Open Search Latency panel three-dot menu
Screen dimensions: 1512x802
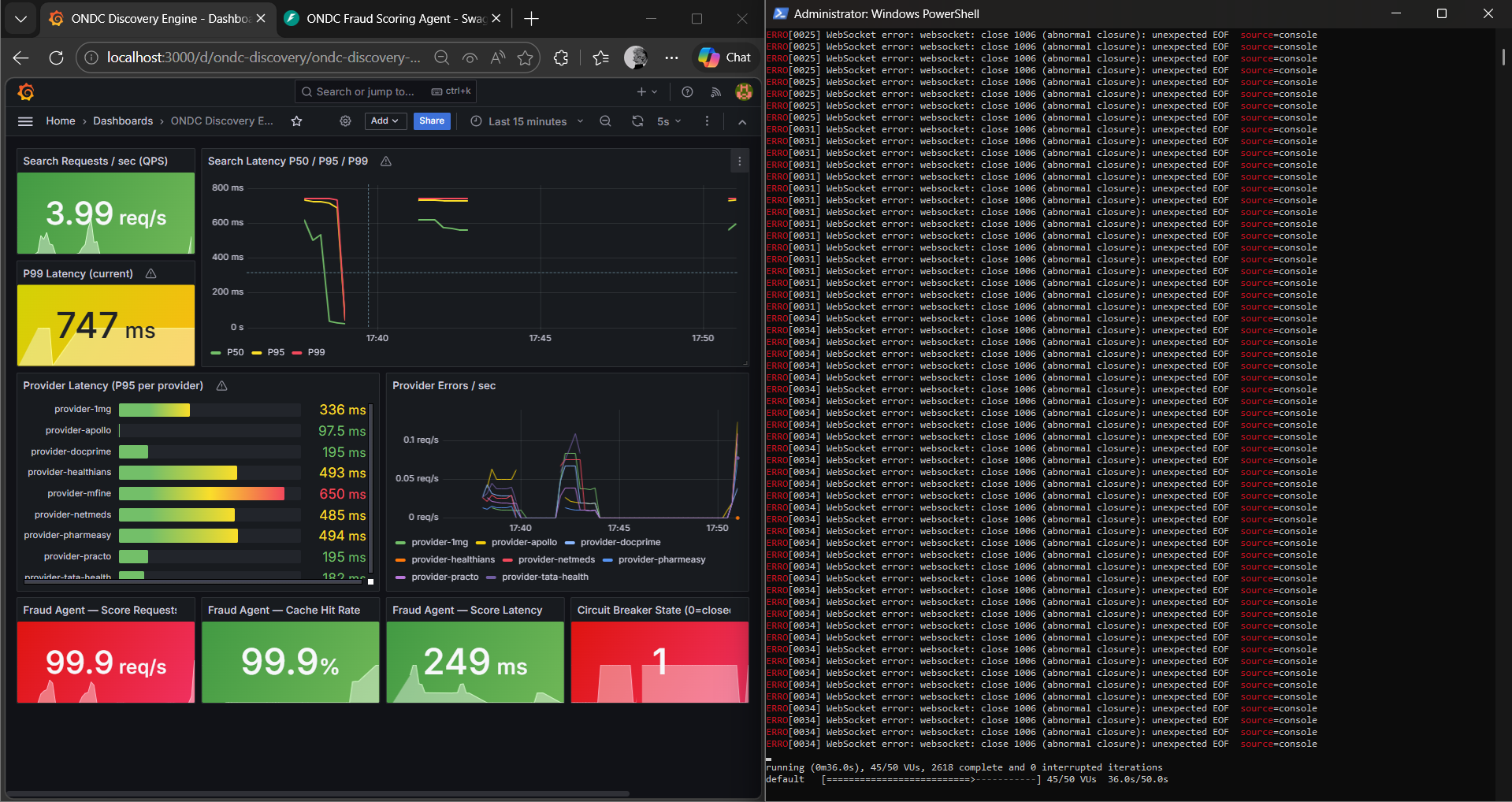(739, 162)
